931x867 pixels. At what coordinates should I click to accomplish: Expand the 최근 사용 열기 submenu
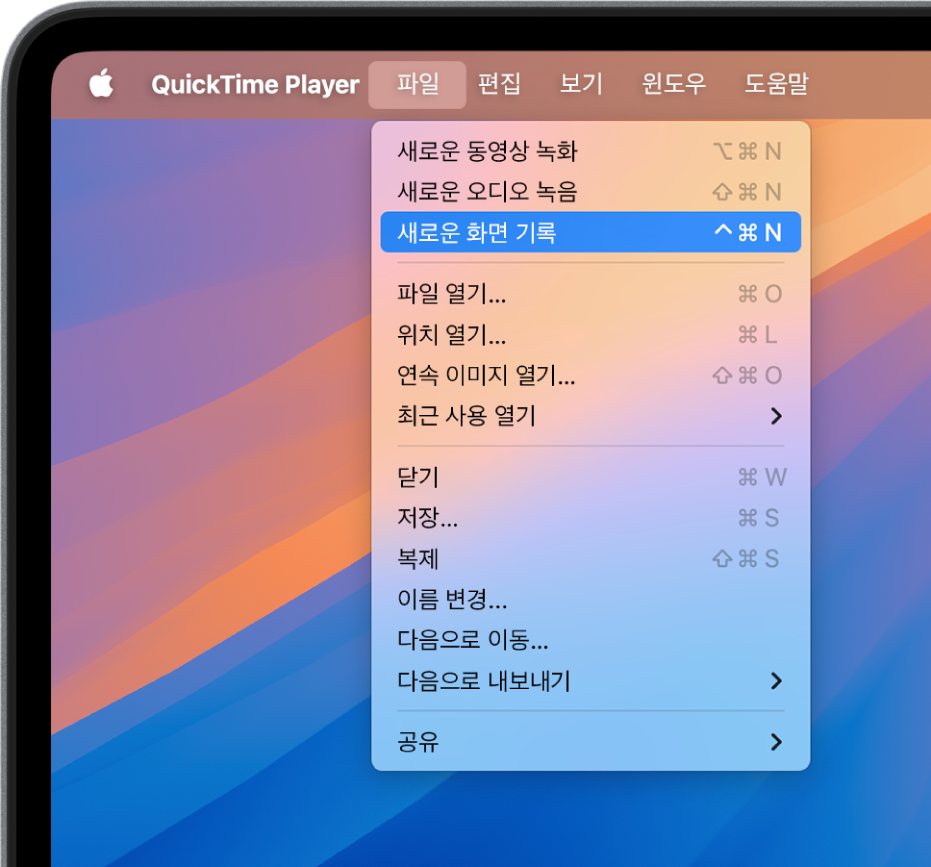[591, 416]
